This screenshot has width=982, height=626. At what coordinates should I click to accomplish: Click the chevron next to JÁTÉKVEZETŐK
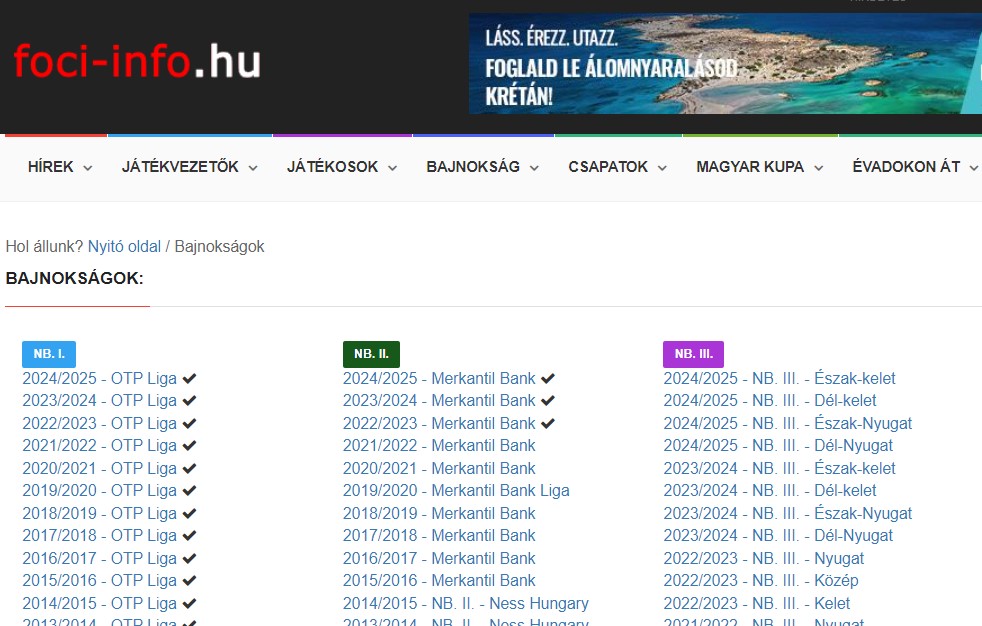[x=253, y=168]
